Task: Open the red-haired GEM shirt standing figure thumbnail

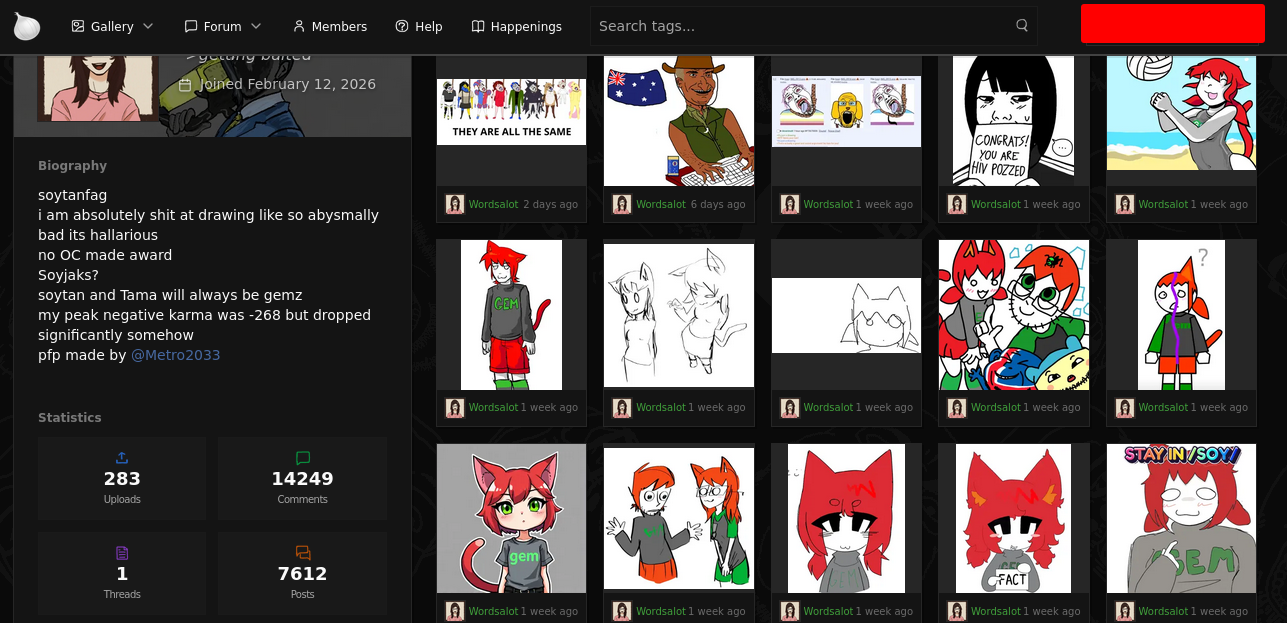Action: 511,315
